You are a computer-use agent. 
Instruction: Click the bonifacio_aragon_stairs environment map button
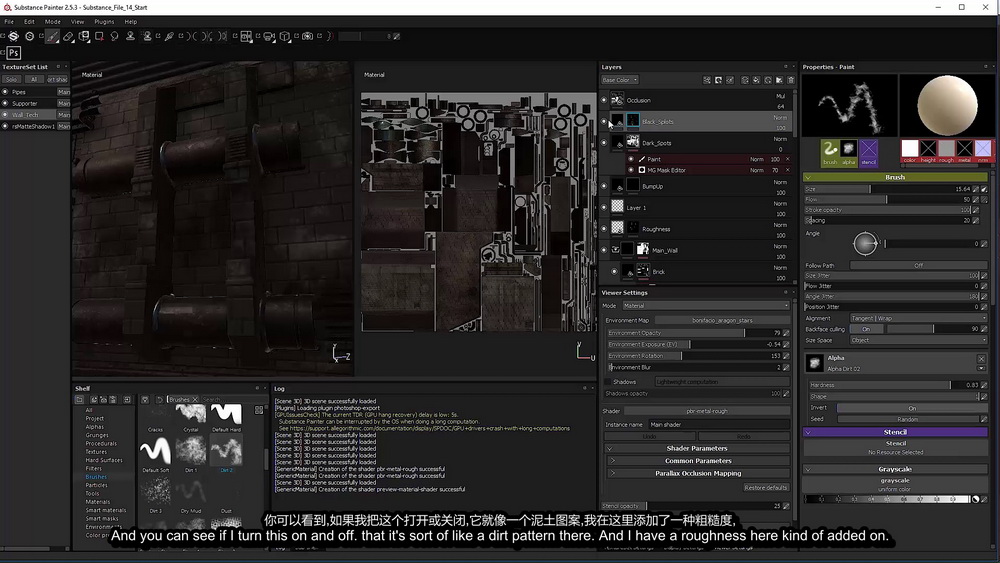(x=722, y=320)
